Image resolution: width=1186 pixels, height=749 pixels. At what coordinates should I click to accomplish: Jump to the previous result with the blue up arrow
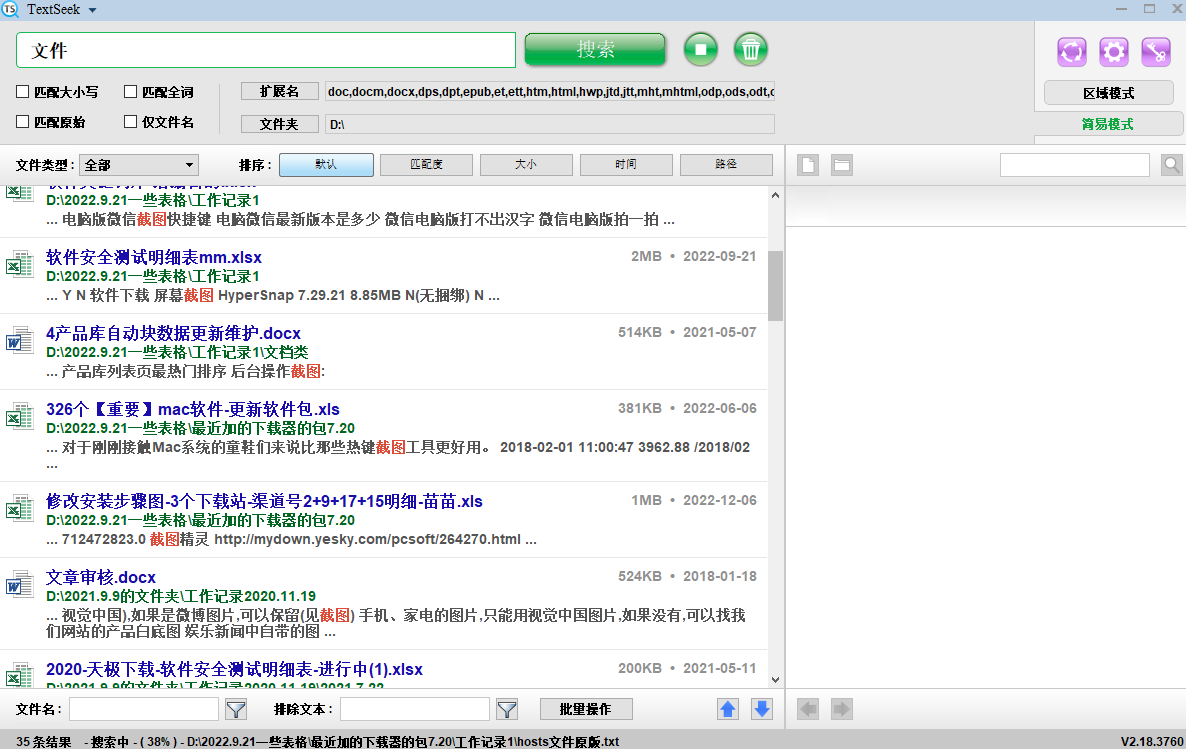pos(728,709)
